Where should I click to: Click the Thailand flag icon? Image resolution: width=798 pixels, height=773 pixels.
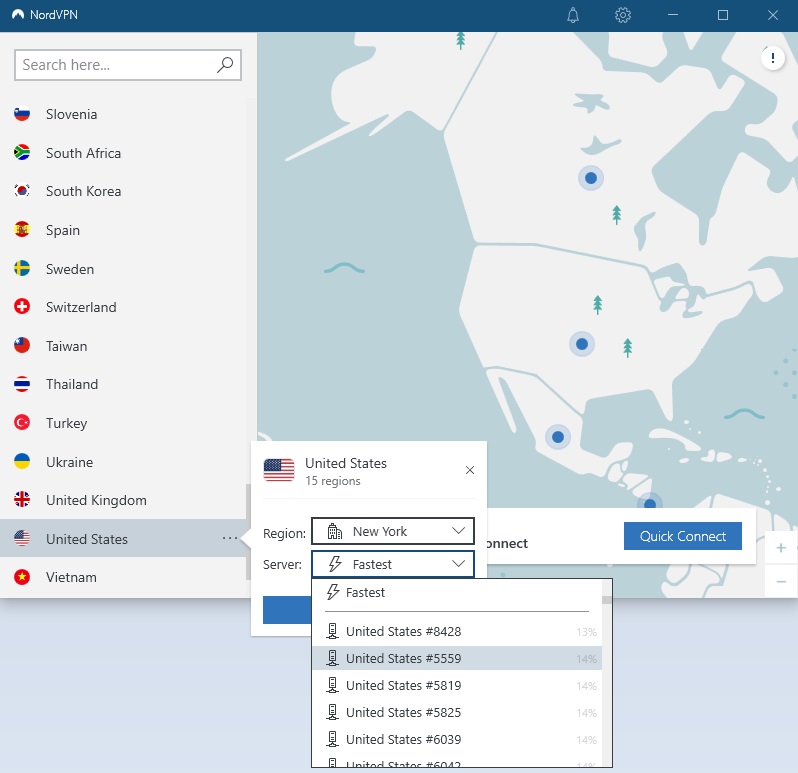[x=22, y=384]
